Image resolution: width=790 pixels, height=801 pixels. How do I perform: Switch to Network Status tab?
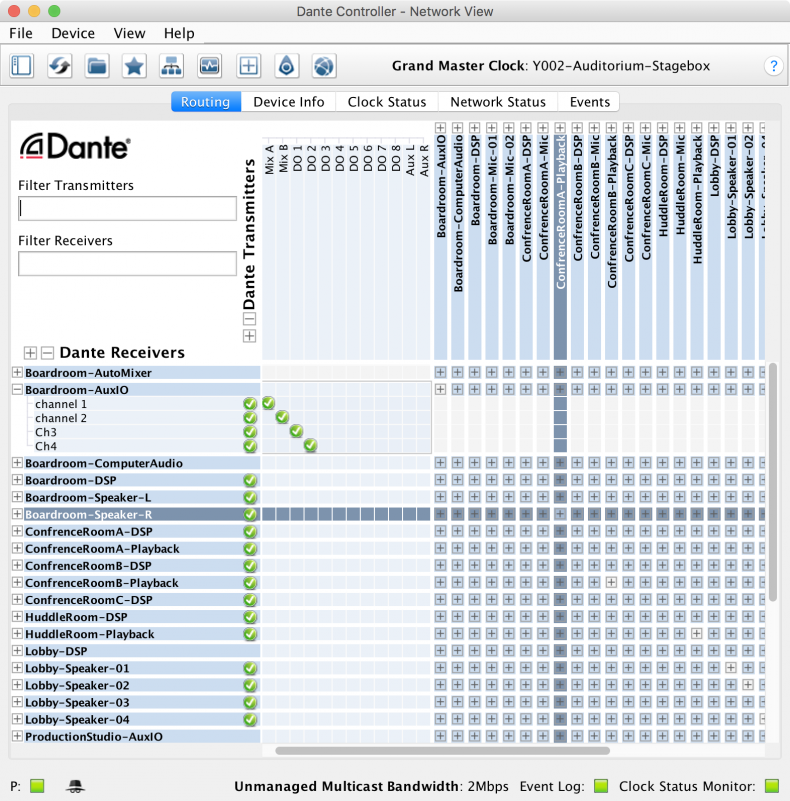pos(498,102)
